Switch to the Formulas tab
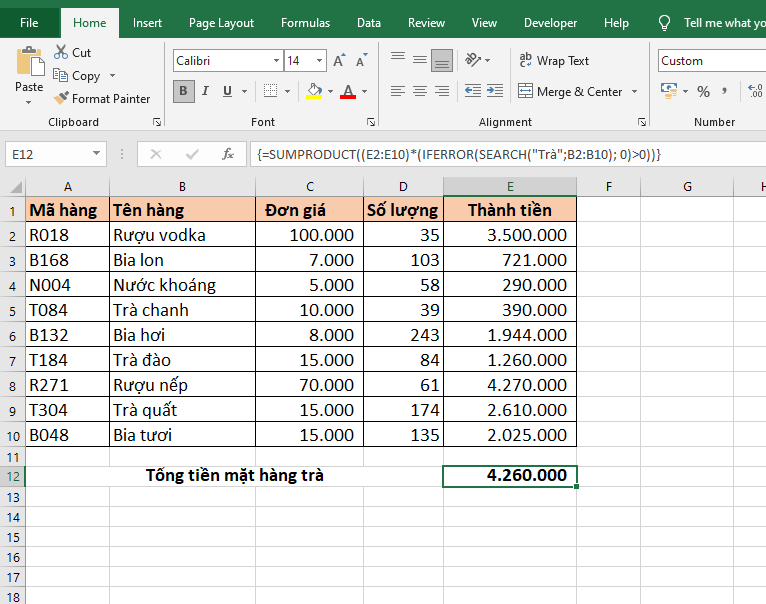The height and width of the screenshot is (604, 766). coord(305,23)
